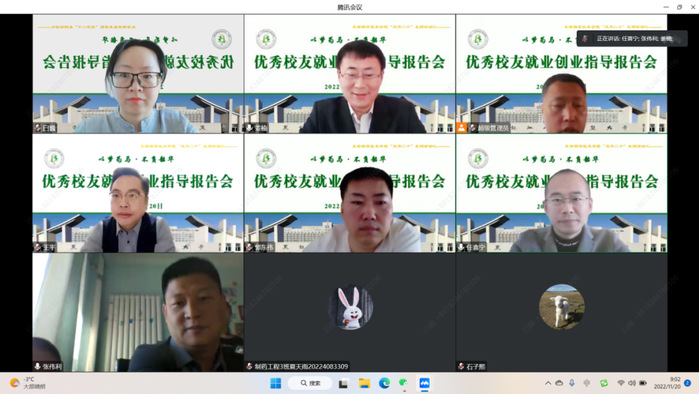Open the clock and date 2022/11/20

click(667, 383)
